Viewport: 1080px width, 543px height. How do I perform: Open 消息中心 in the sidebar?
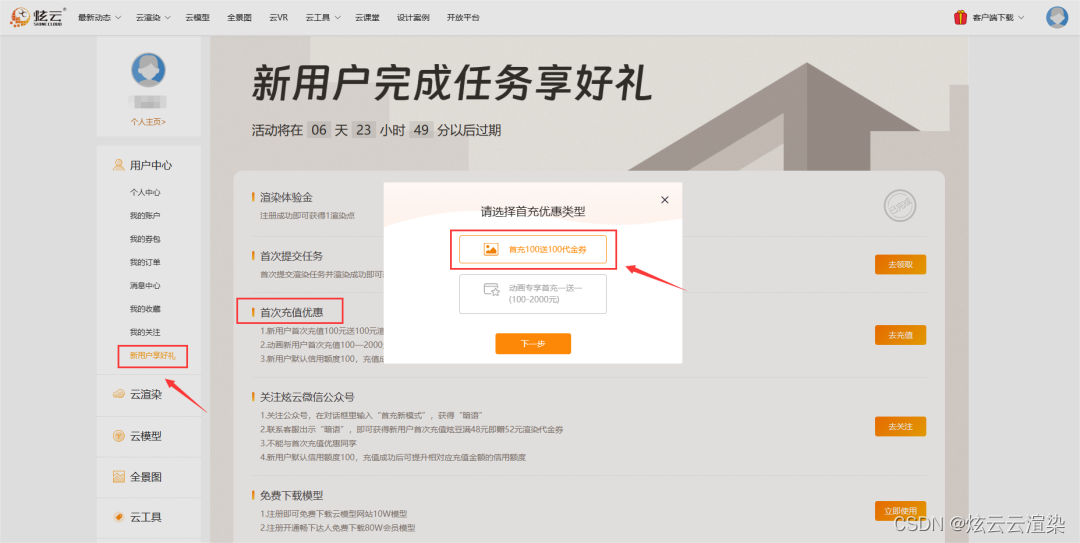click(x=145, y=285)
